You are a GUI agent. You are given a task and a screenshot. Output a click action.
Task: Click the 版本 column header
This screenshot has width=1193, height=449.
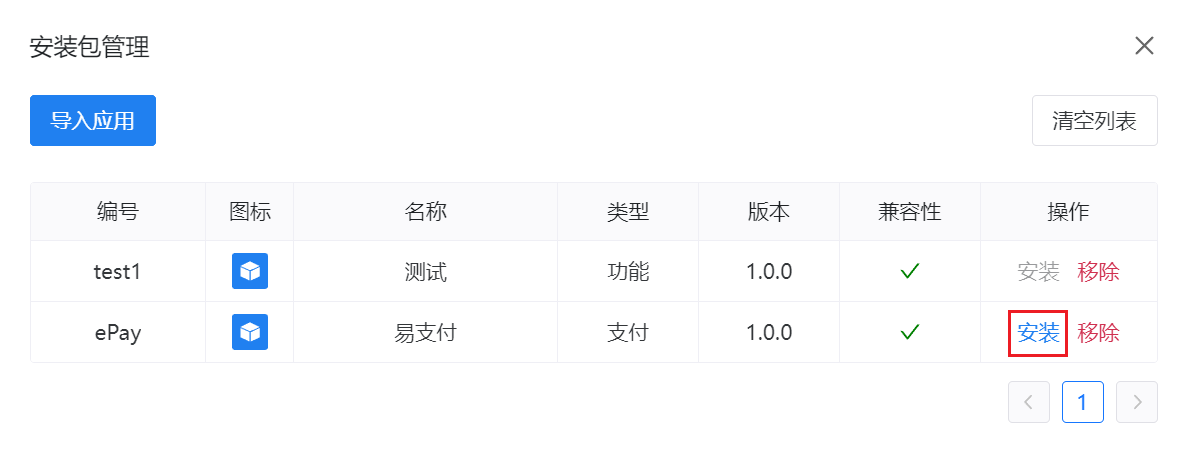[x=768, y=212]
